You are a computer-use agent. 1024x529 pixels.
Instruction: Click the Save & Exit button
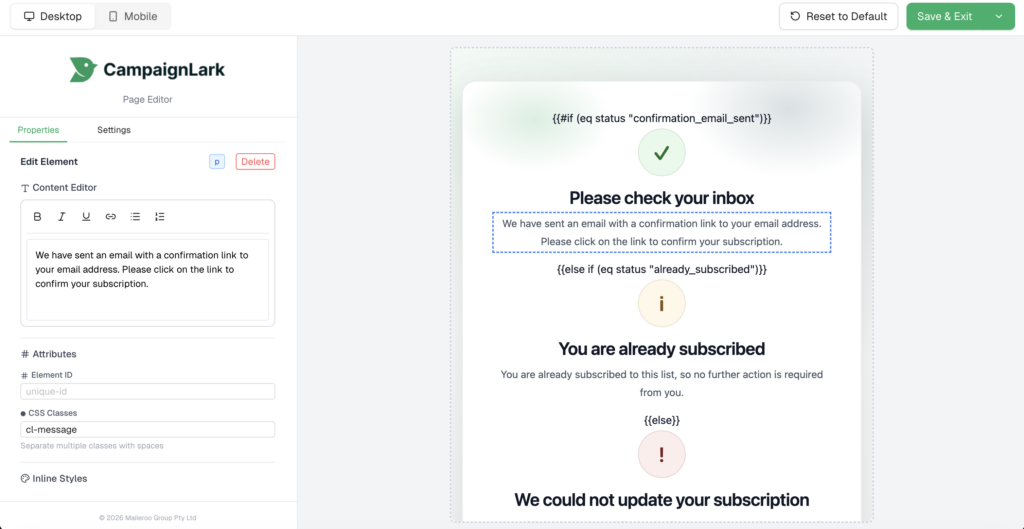944,16
